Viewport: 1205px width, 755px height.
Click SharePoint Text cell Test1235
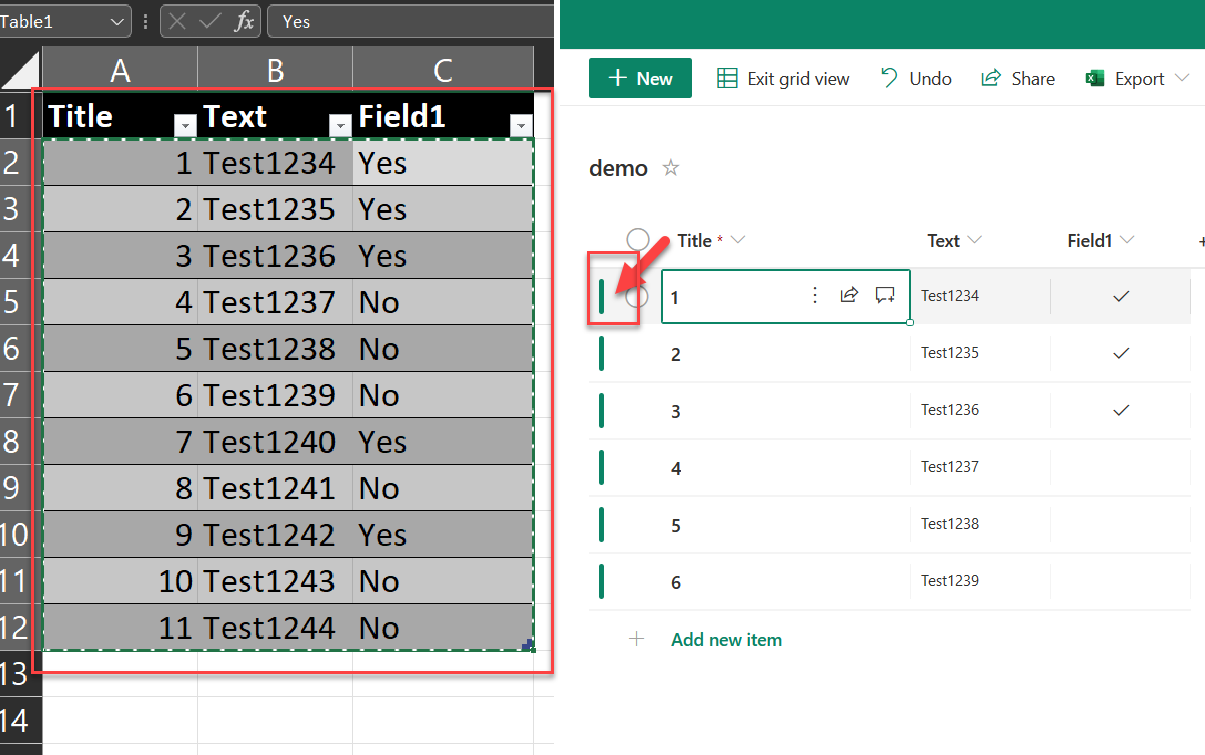980,353
